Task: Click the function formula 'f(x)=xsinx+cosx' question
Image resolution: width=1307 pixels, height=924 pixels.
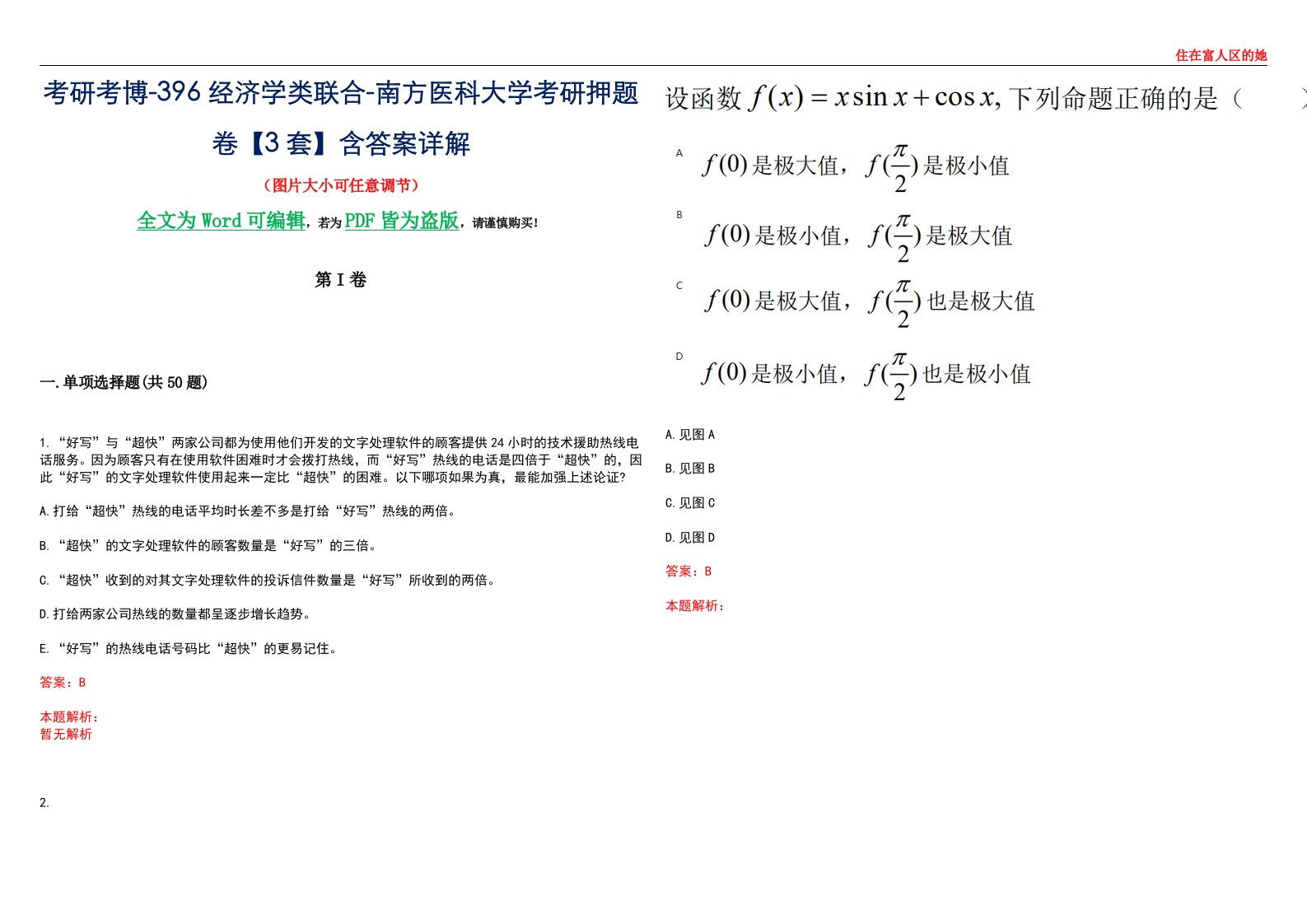Action: [x=985, y=98]
